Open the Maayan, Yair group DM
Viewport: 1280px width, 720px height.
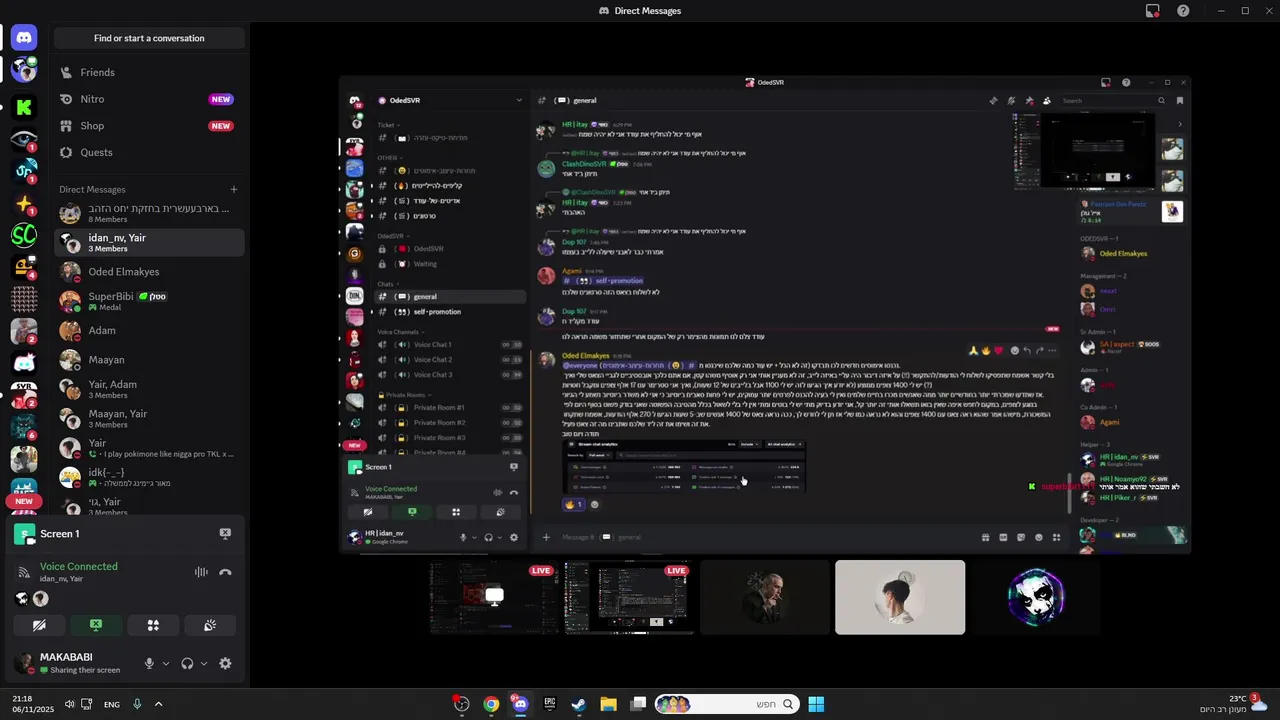[x=149, y=418]
